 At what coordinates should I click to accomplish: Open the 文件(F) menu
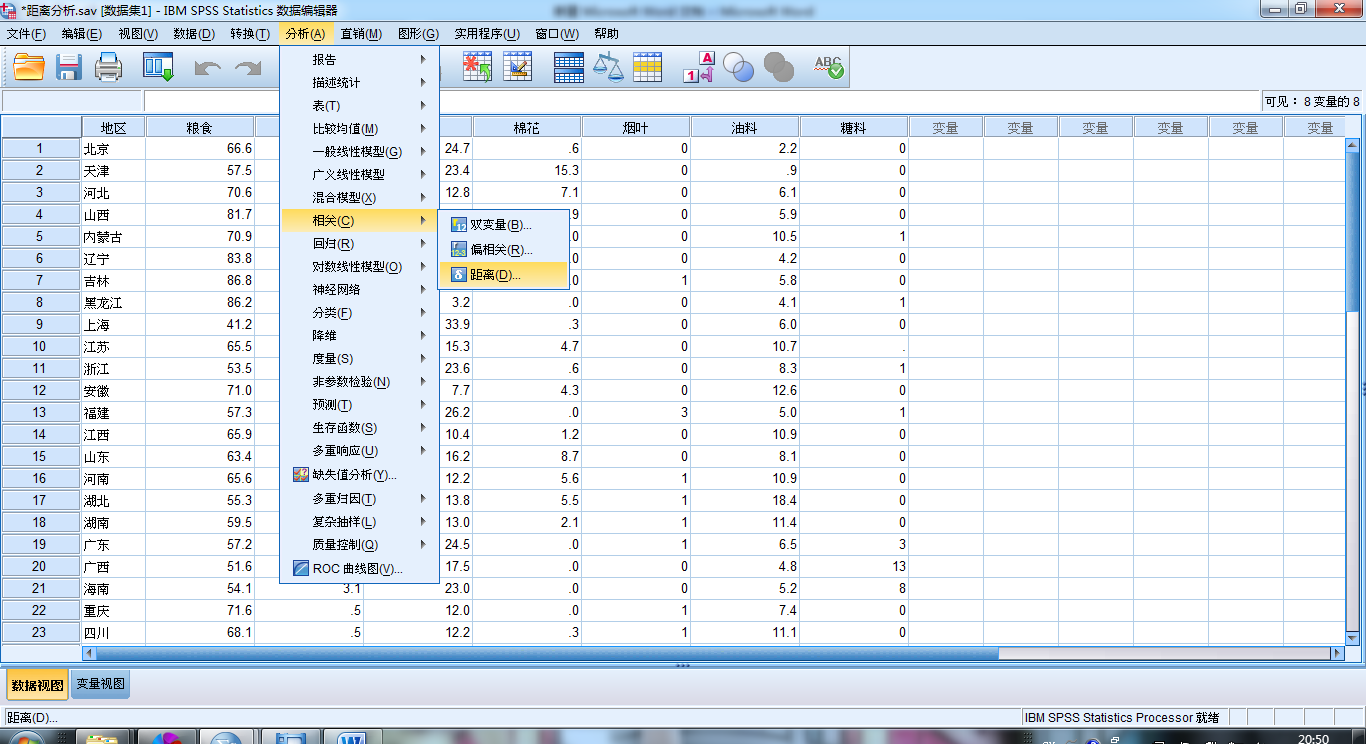tap(27, 34)
